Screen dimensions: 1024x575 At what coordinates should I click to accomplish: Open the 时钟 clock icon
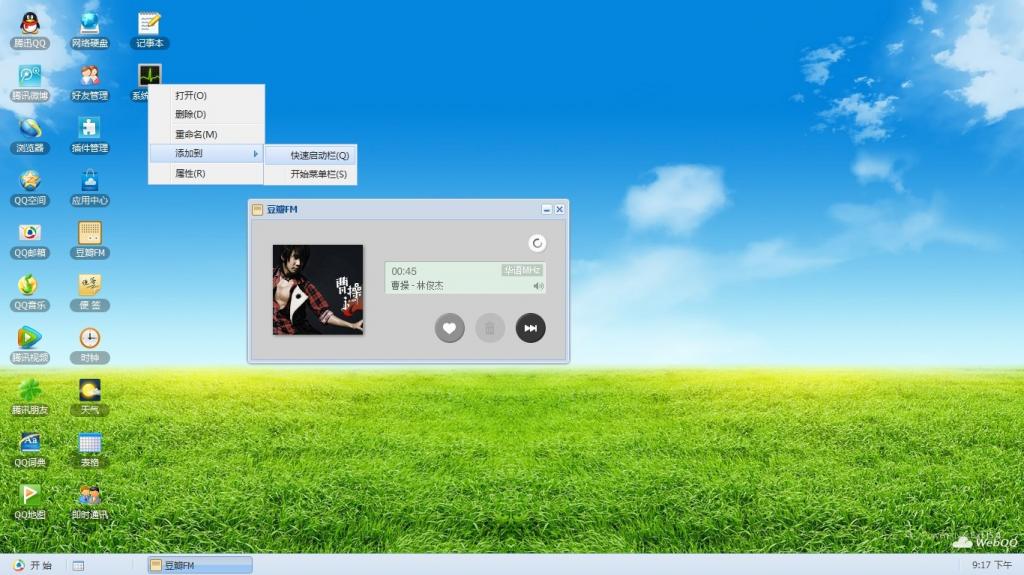coord(89,344)
